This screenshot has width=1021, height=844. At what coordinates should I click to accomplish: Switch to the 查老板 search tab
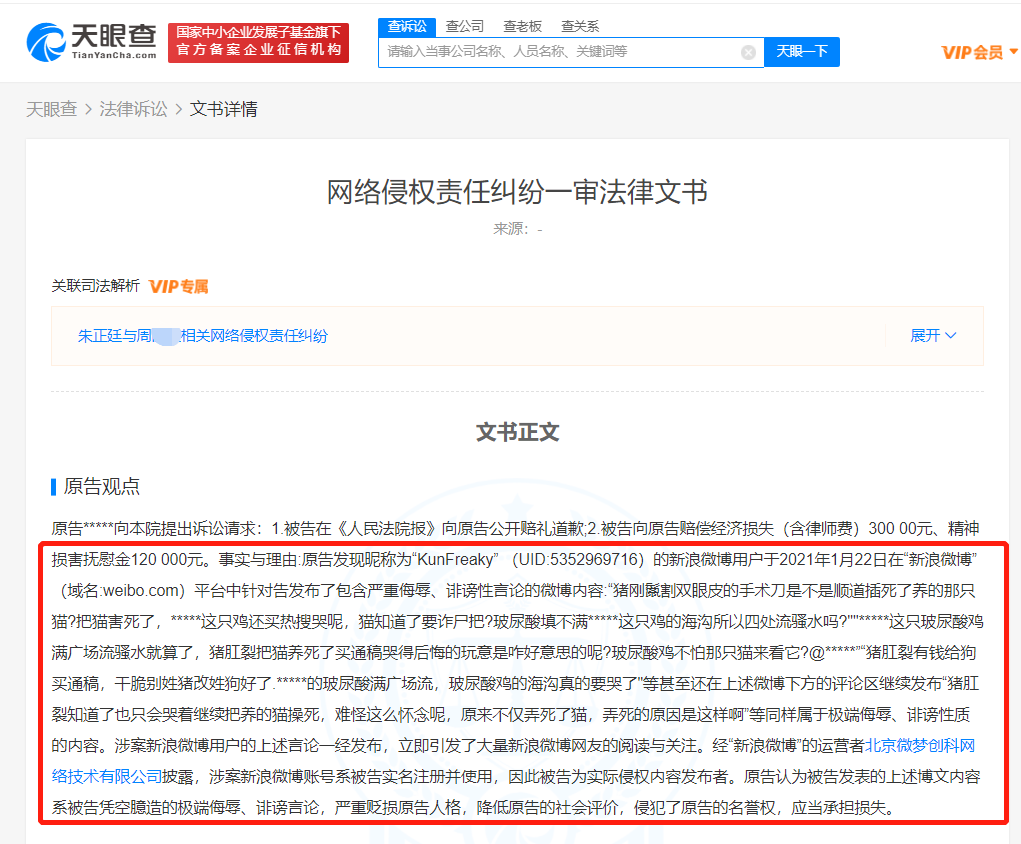pos(523,27)
